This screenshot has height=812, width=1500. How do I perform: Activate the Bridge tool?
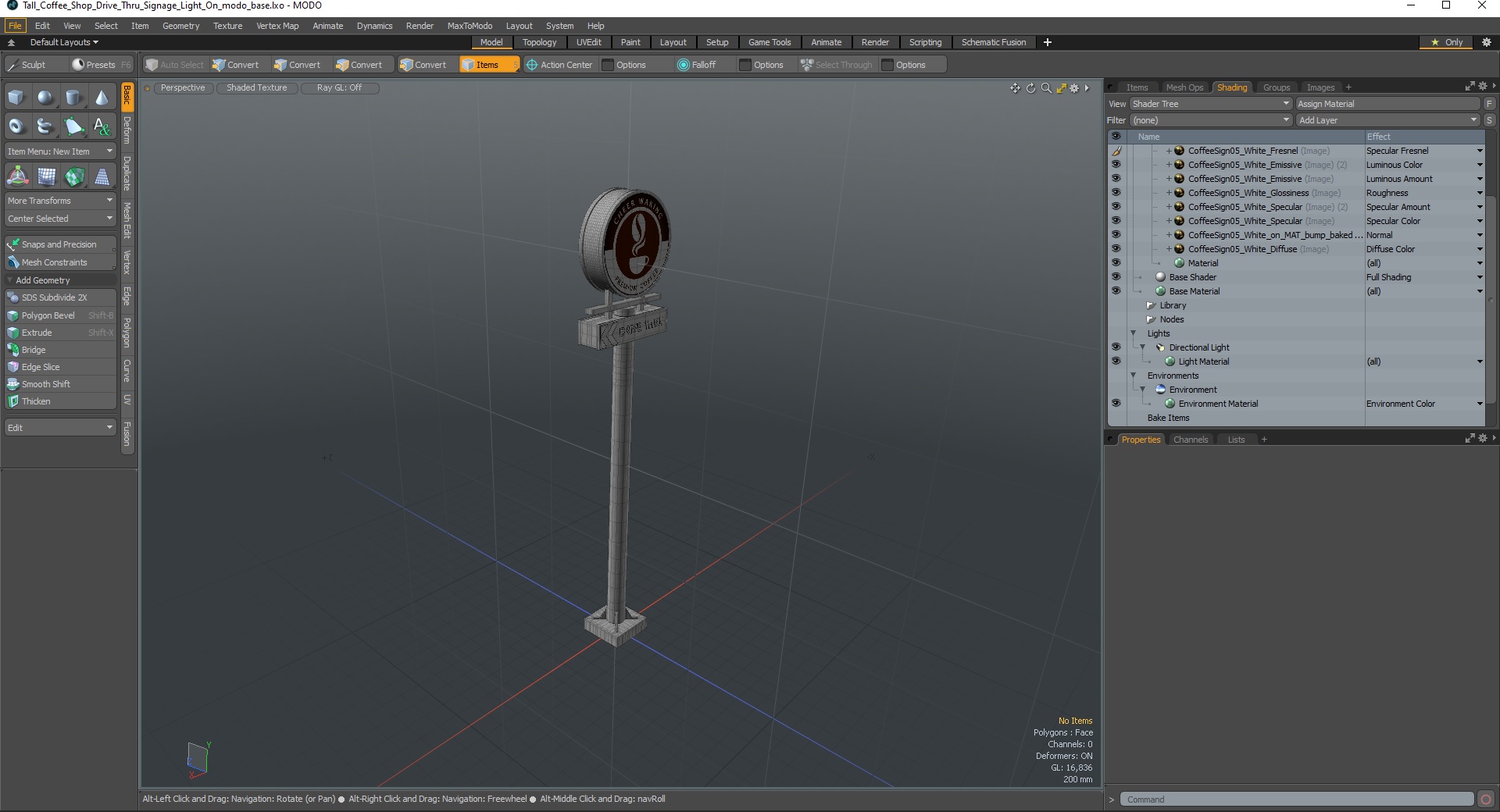pos(60,350)
